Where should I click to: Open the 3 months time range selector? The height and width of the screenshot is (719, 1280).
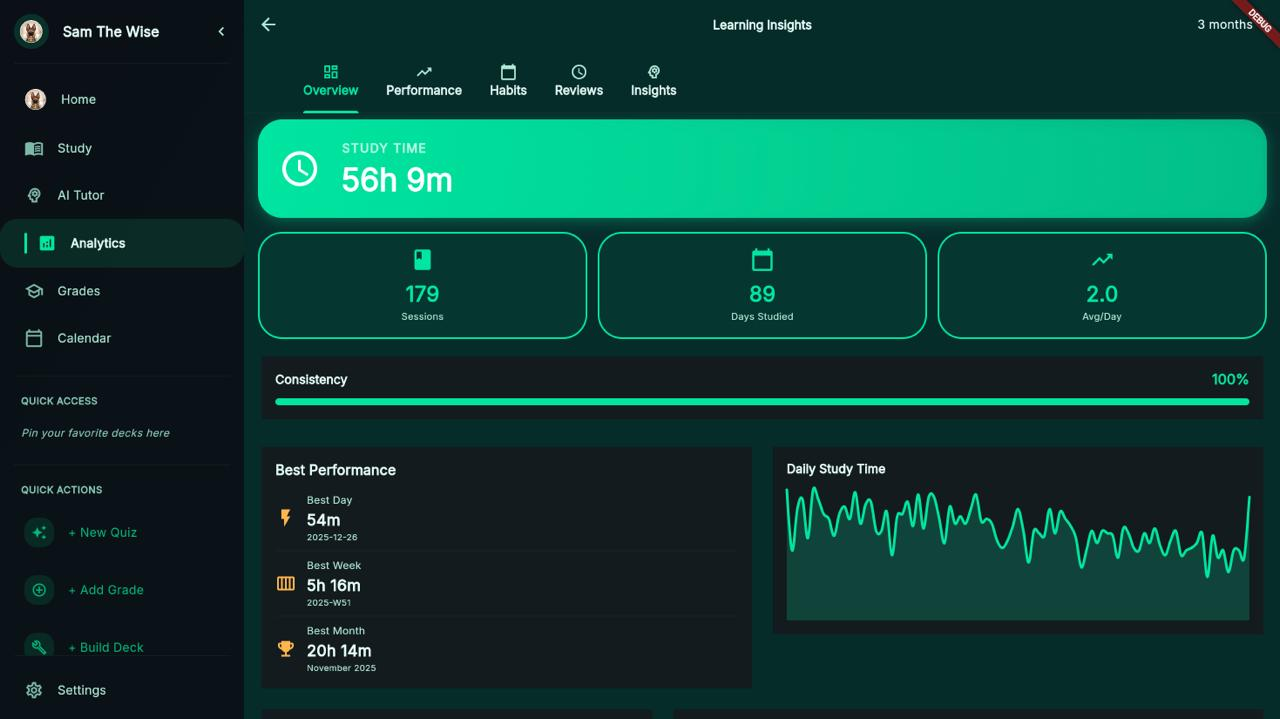click(x=1223, y=24)
